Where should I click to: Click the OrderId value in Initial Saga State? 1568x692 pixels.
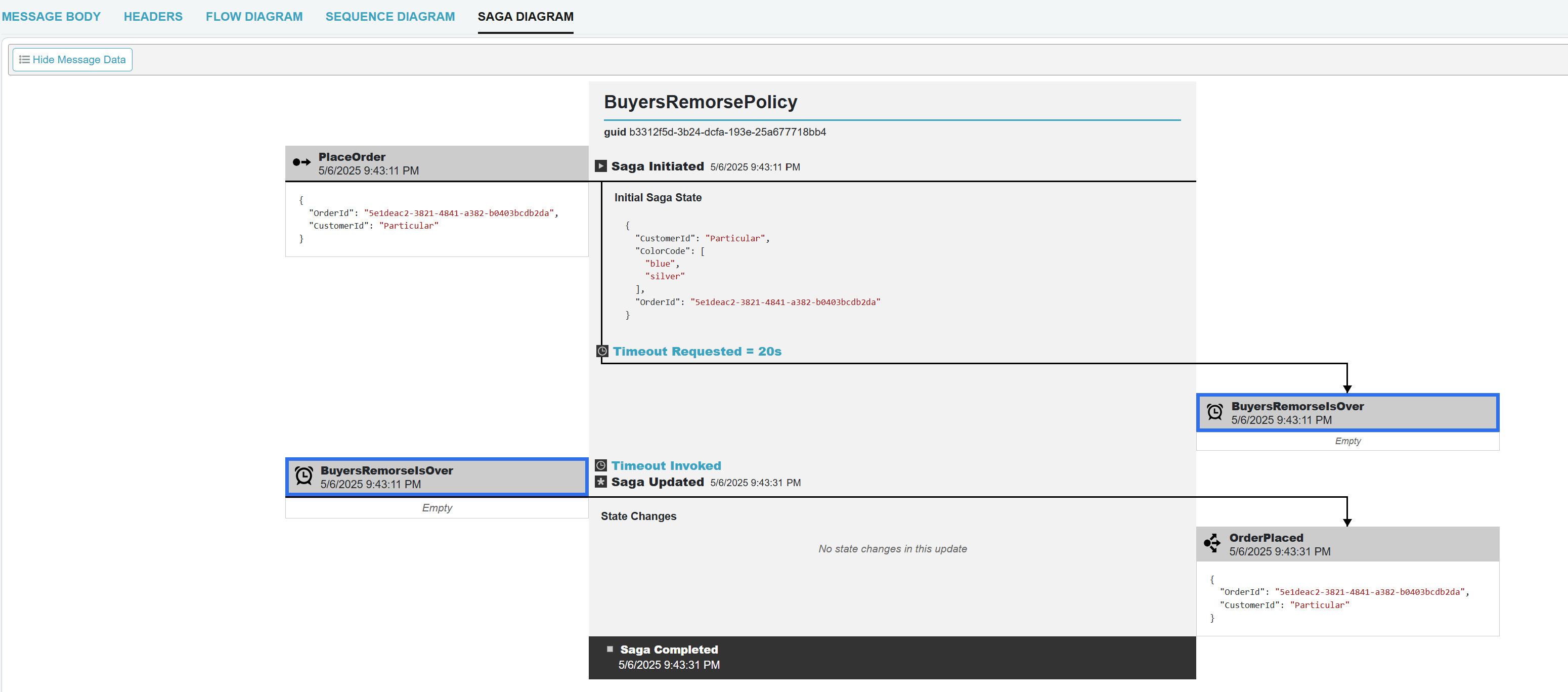pyautogui.click(x=785, y=302)
